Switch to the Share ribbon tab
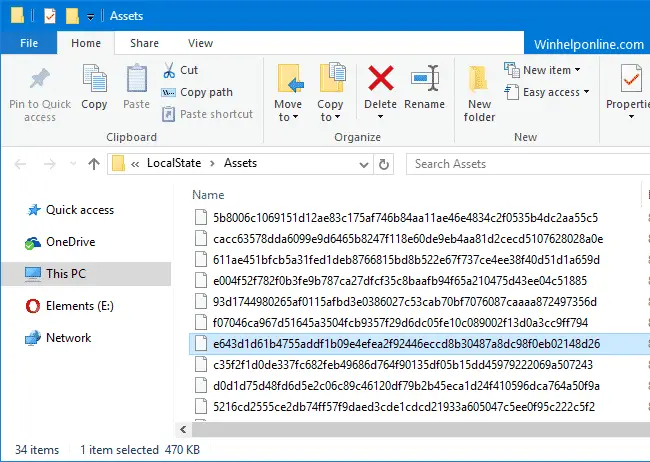650x462 pixels. [x=144, y=43]
